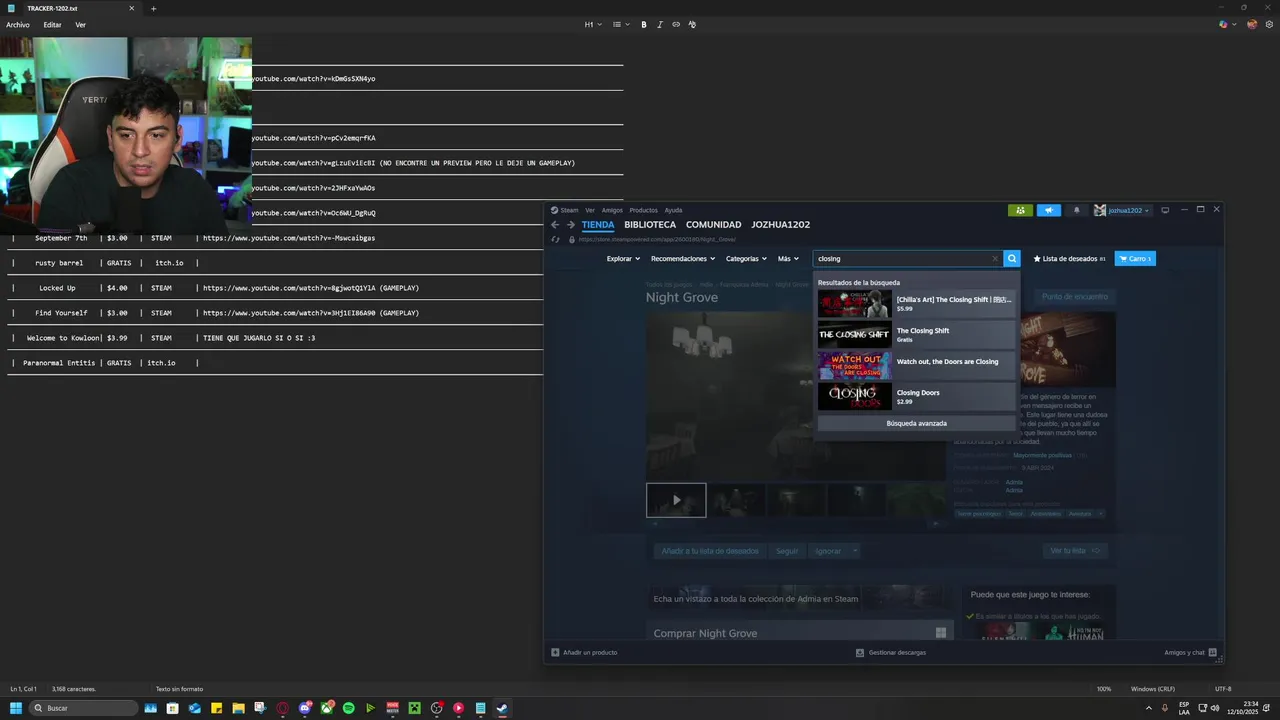Clear the Steam search text
The width and height of the screenshot is (1280, 720).
pos(995,259)
